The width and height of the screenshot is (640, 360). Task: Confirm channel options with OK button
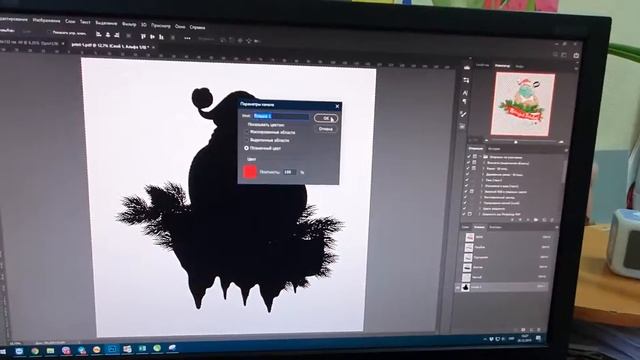coord(326,118)
